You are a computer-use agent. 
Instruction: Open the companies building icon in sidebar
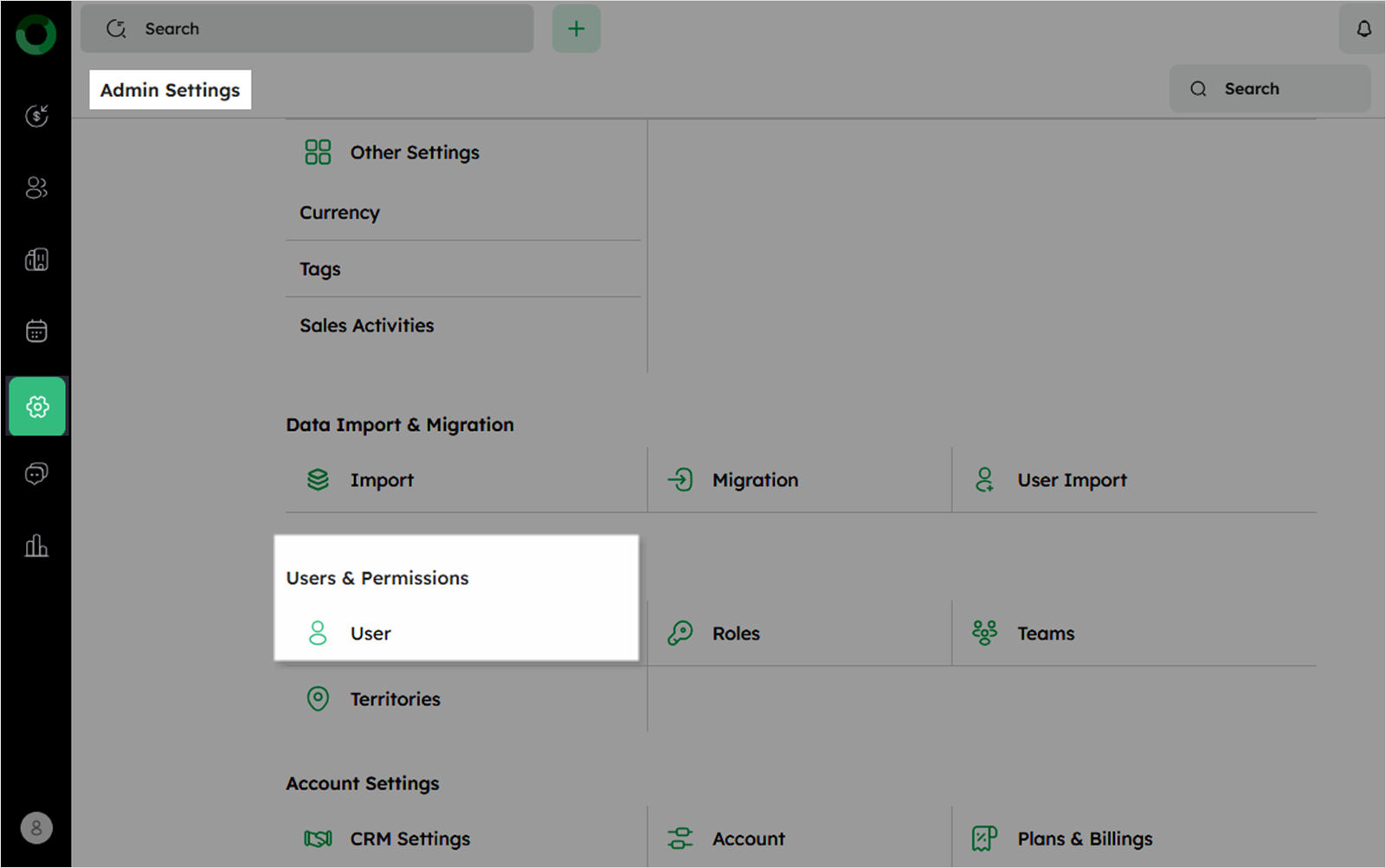click(36, 260)
